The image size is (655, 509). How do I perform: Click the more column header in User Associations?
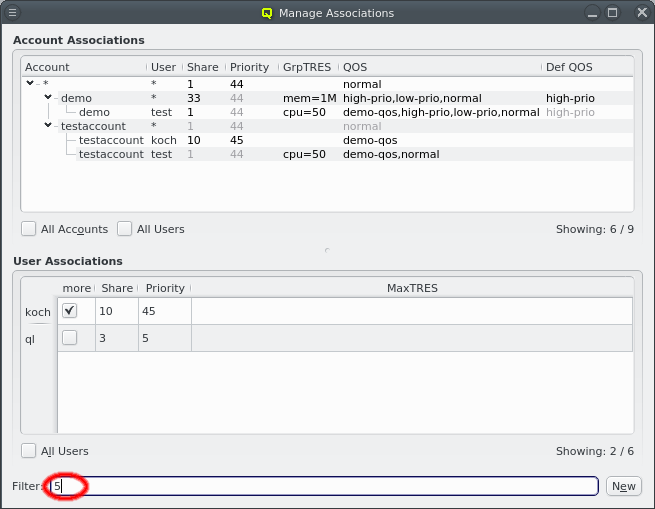coord(76,288)
